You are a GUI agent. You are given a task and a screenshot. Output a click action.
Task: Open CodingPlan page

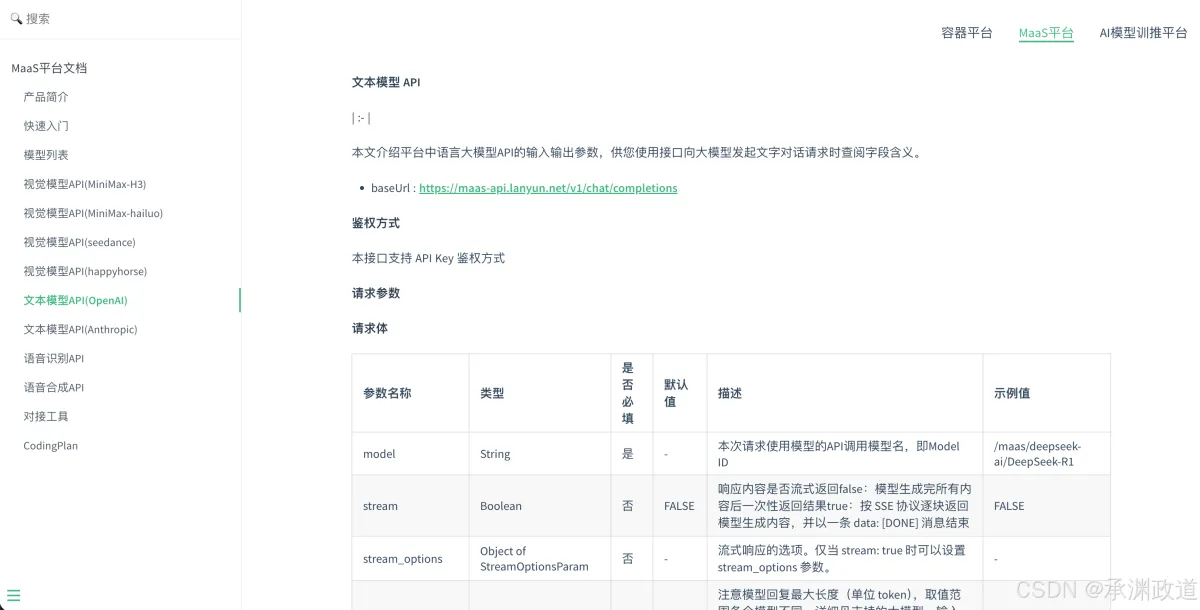(51, 446)
